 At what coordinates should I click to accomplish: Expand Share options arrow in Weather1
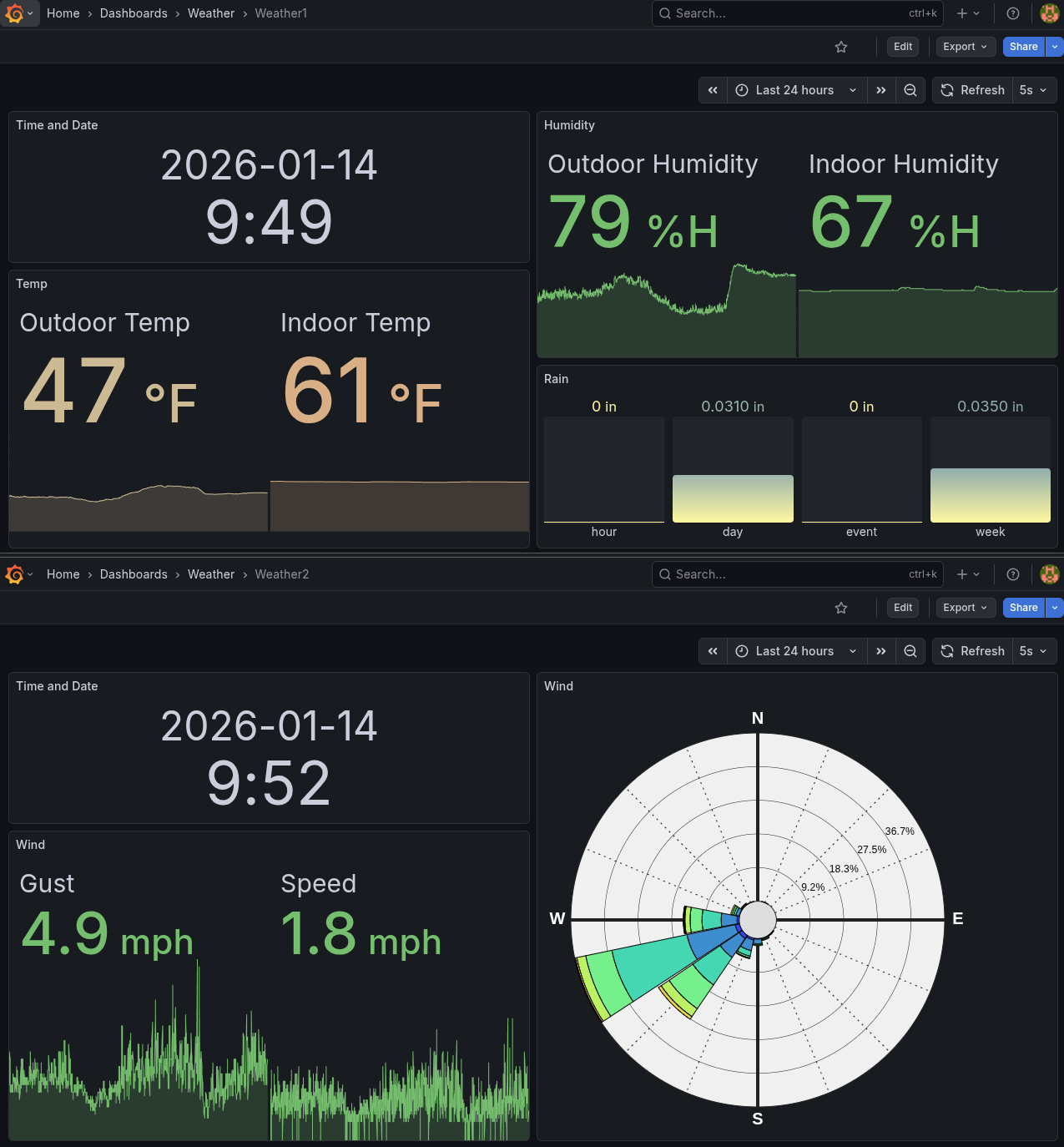pos(1055,47)
